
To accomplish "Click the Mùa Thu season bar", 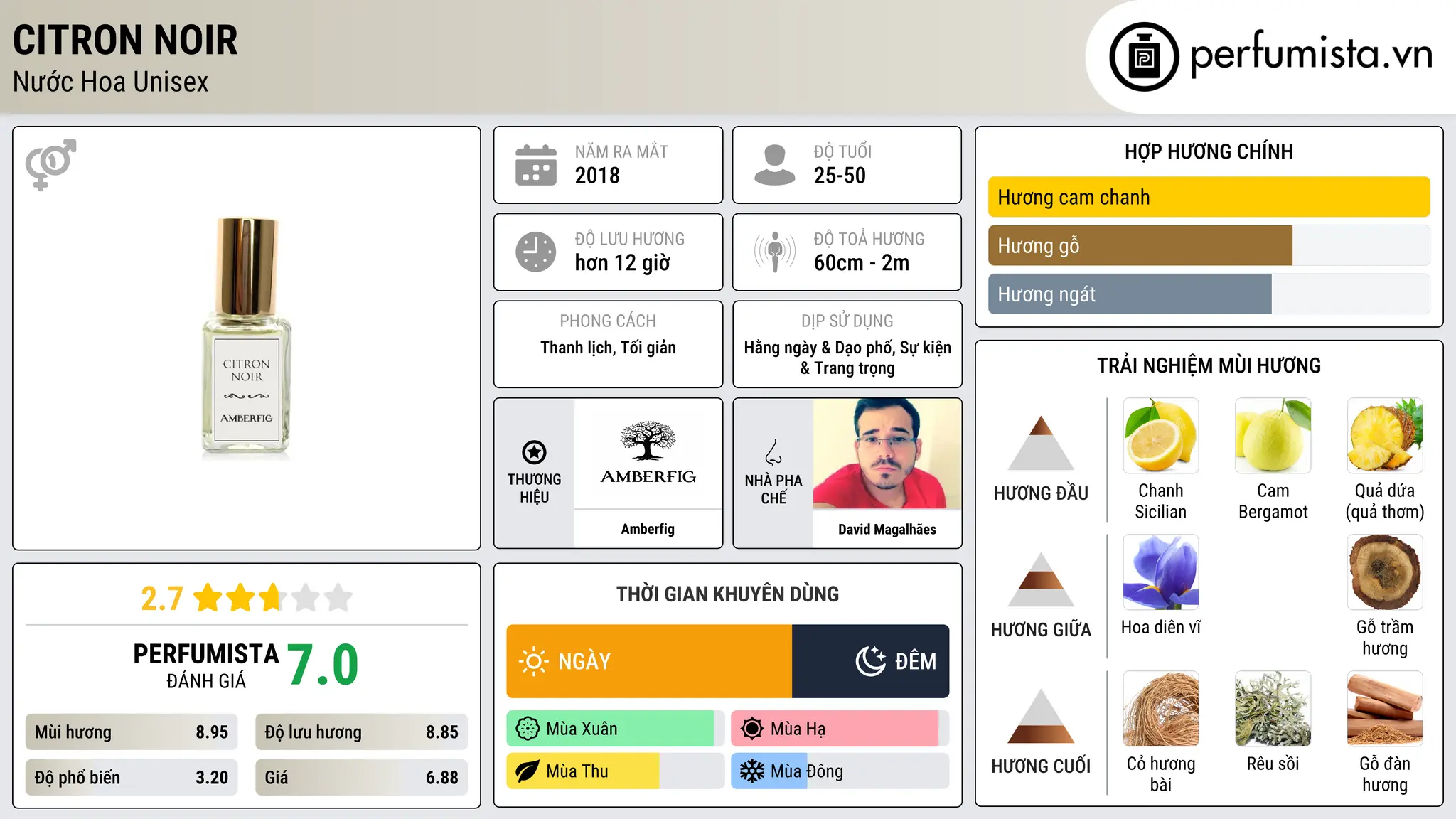I will point(616,771).
